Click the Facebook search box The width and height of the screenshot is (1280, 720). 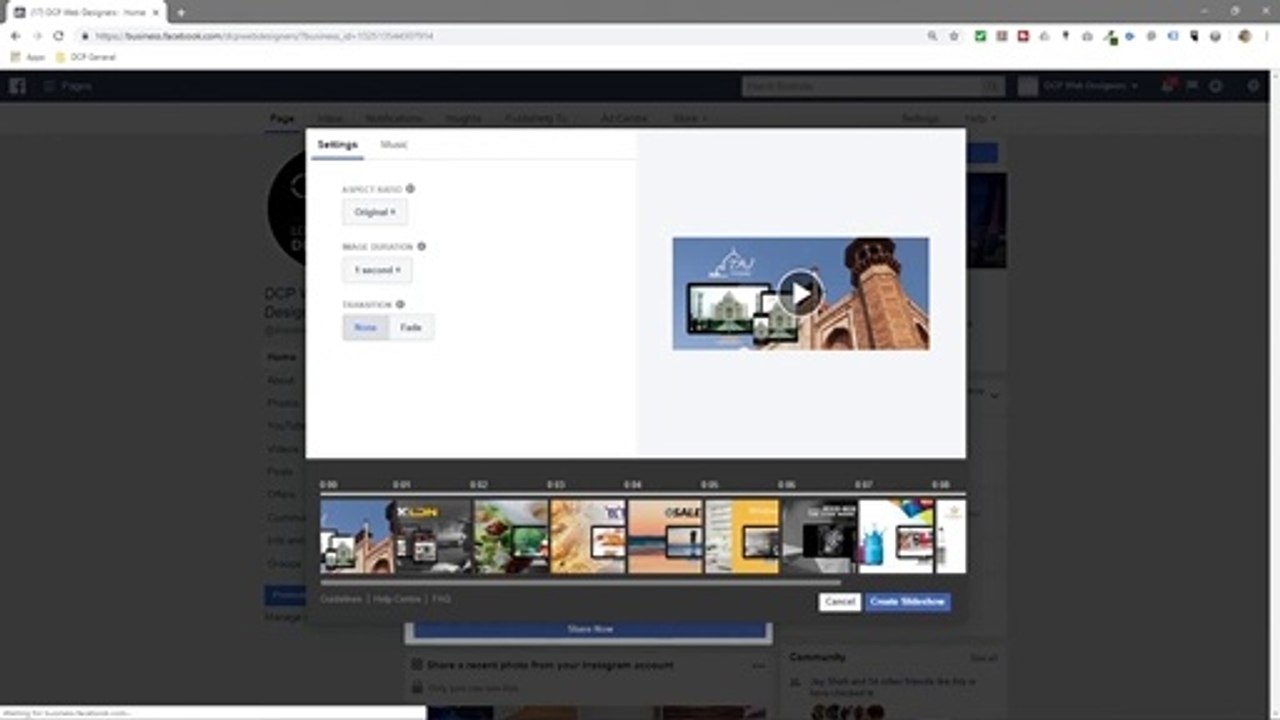click(872, 87)
